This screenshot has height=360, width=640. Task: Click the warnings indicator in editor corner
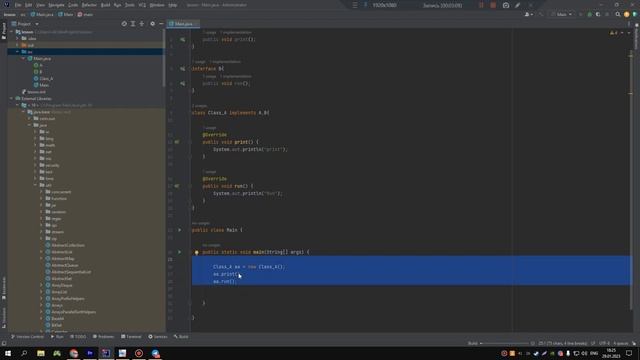pyautogui.click(x=614, y=33)
